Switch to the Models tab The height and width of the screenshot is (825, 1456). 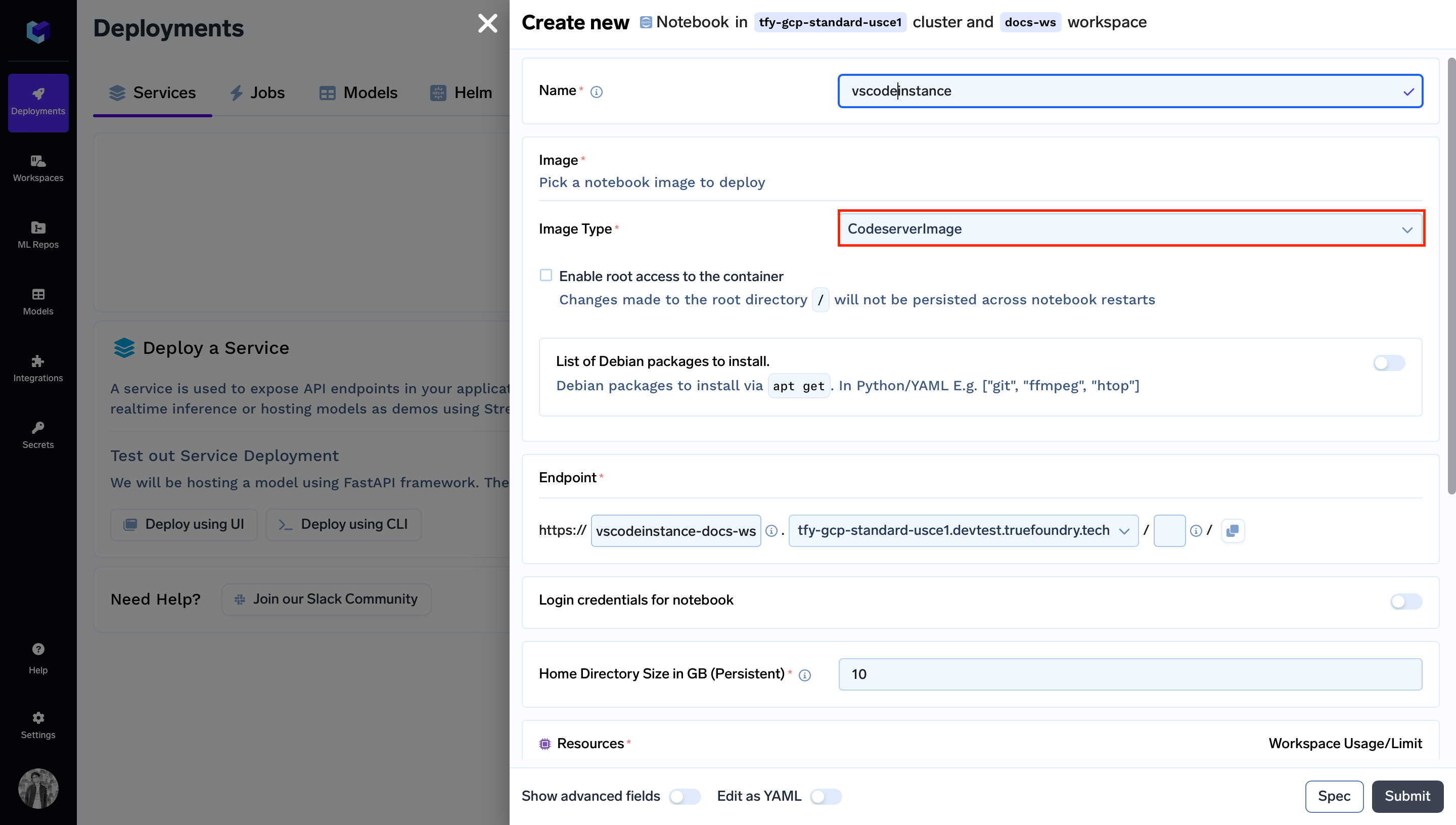click(x=358, y=93)
